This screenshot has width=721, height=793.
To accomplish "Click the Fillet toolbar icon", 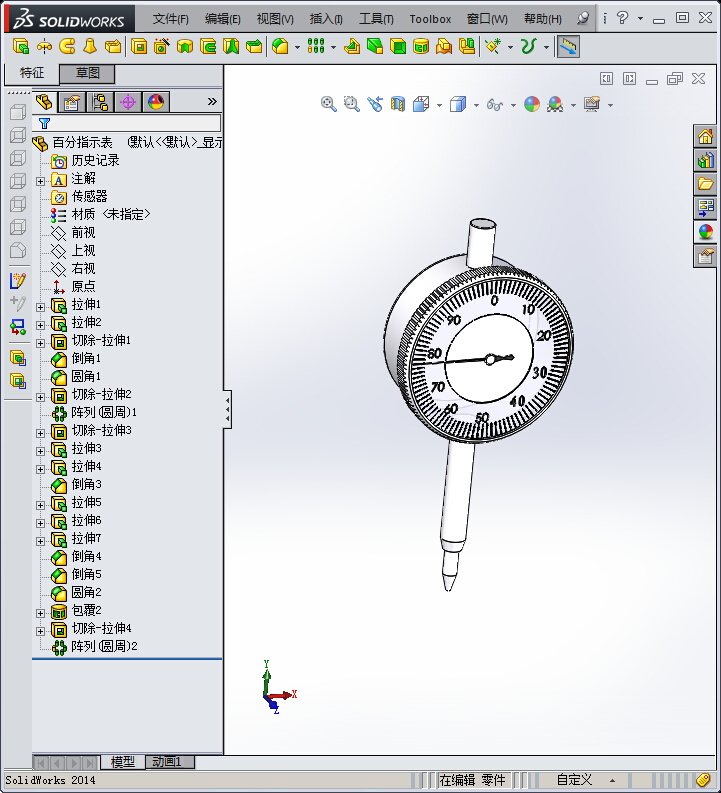I will point(280,47).
